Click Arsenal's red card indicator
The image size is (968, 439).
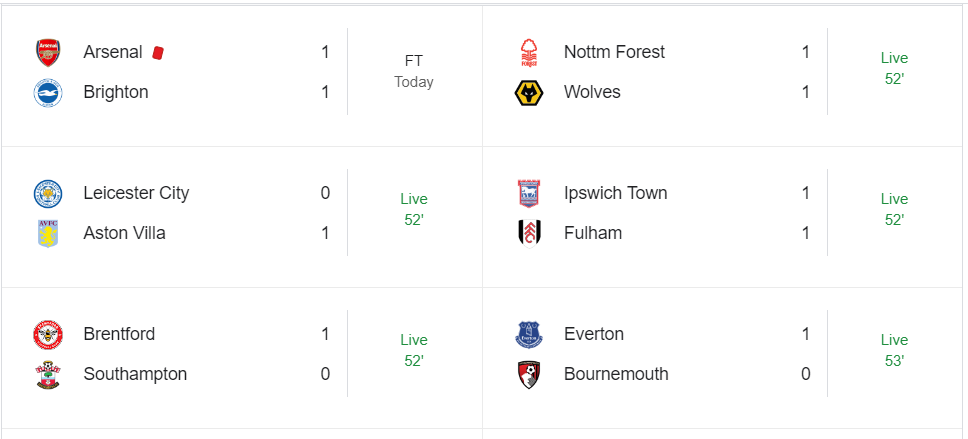158,52
